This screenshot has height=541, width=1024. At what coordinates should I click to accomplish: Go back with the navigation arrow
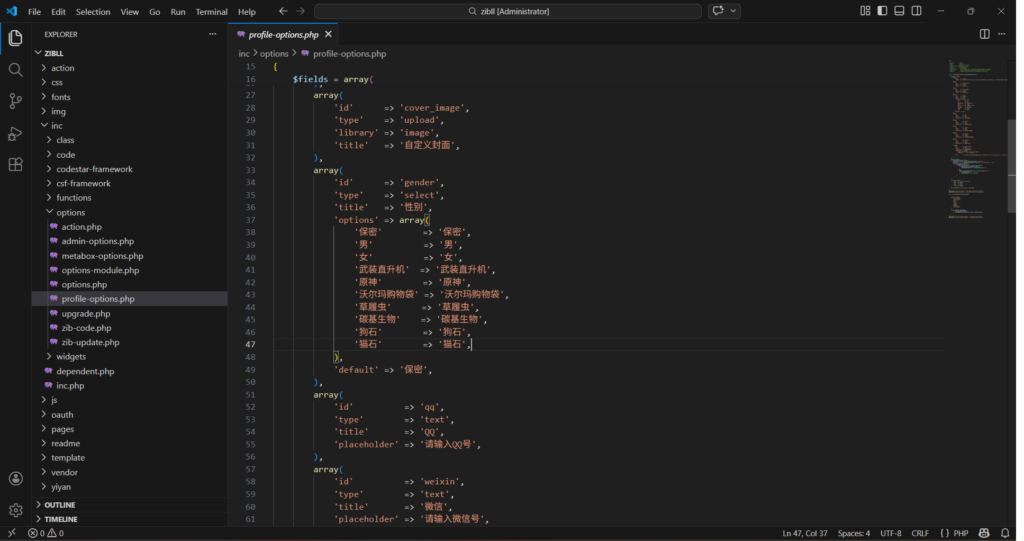click(x=283, y=11)
